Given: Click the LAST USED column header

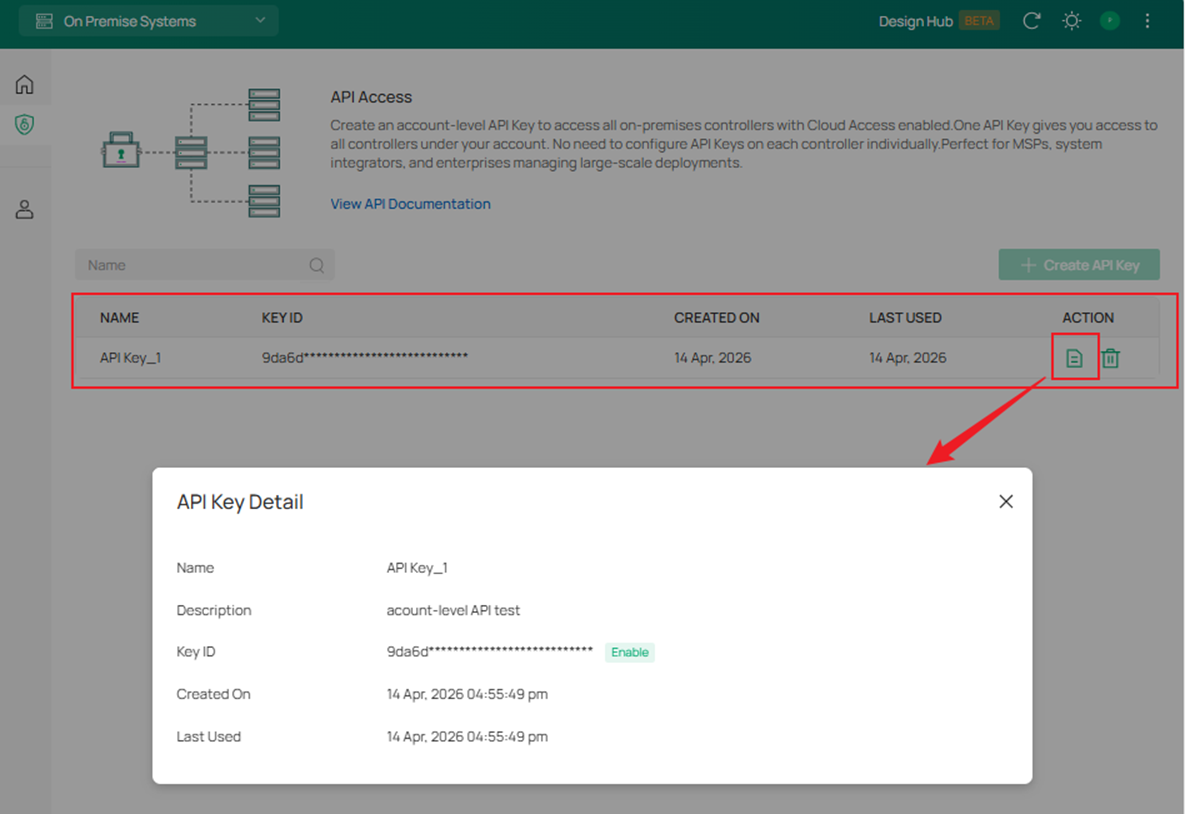Looking at the screenshot, I should (x=905, y=317).
